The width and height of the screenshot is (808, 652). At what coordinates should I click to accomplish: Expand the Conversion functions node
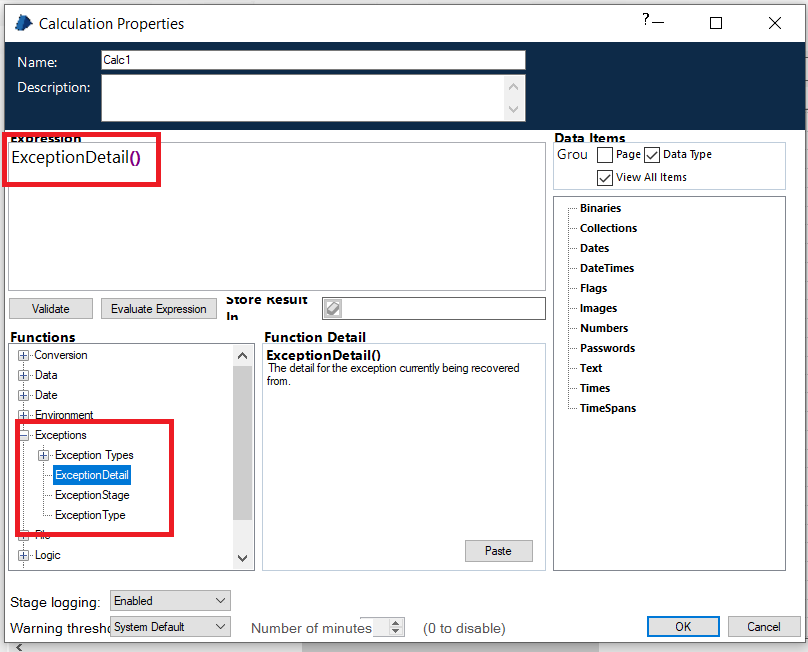pos(23,355)
